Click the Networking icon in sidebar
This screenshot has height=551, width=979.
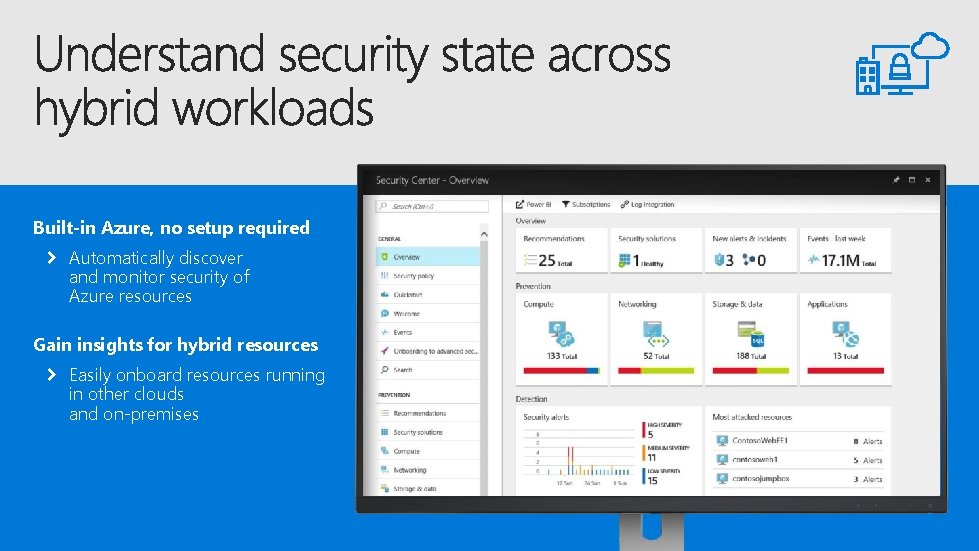pos(385,469)
